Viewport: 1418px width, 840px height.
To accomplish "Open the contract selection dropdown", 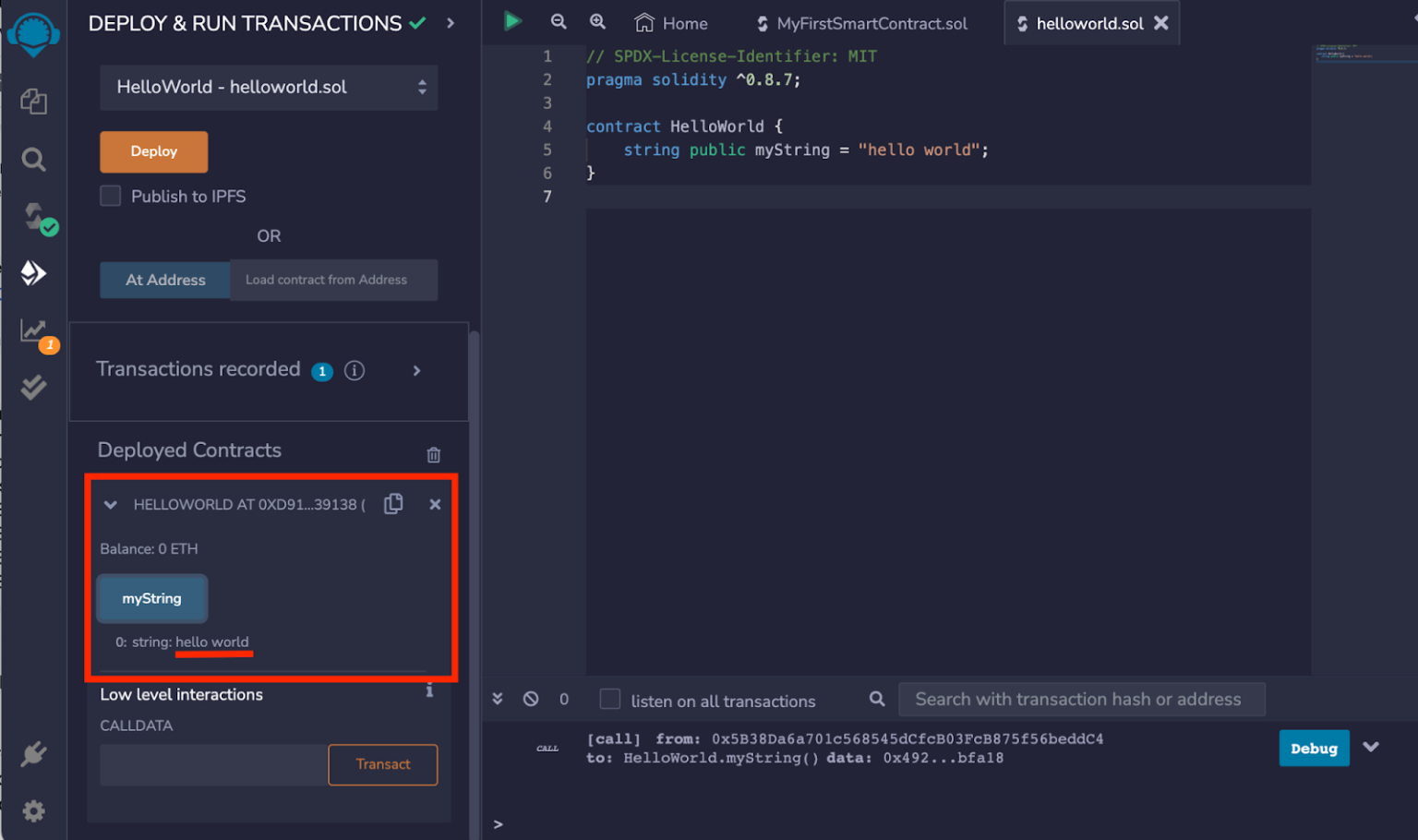I will tap(268, 87).
